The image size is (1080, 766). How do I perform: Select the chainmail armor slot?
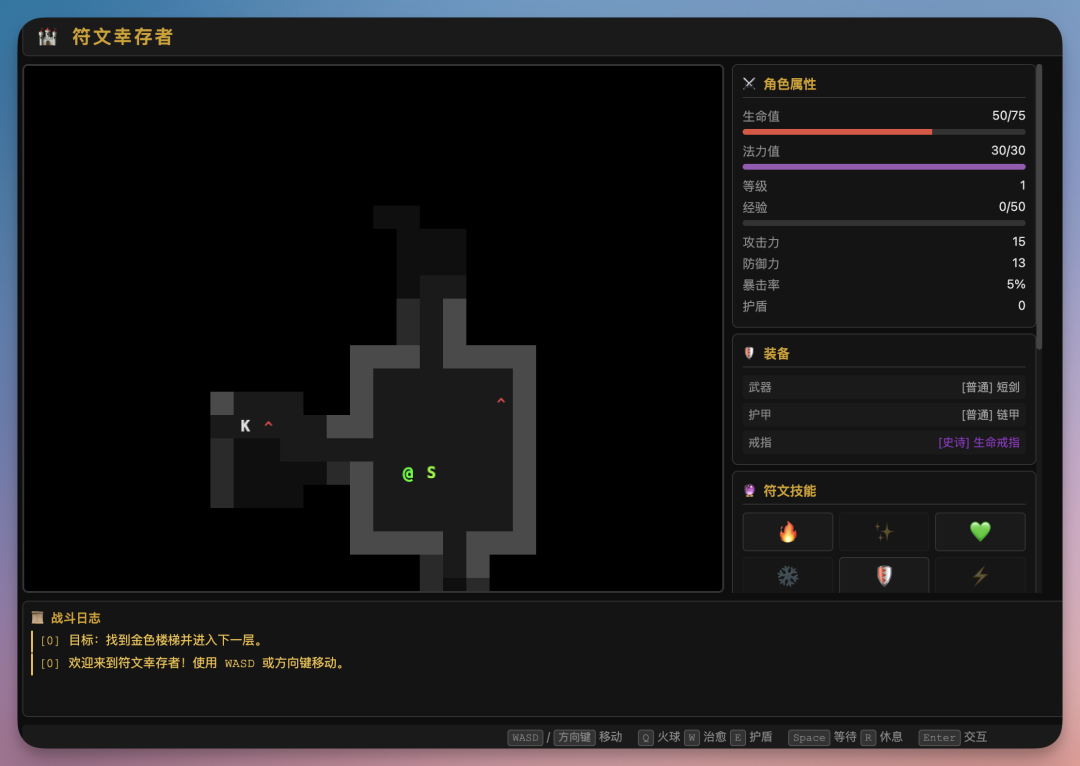(x=884, y=415)
